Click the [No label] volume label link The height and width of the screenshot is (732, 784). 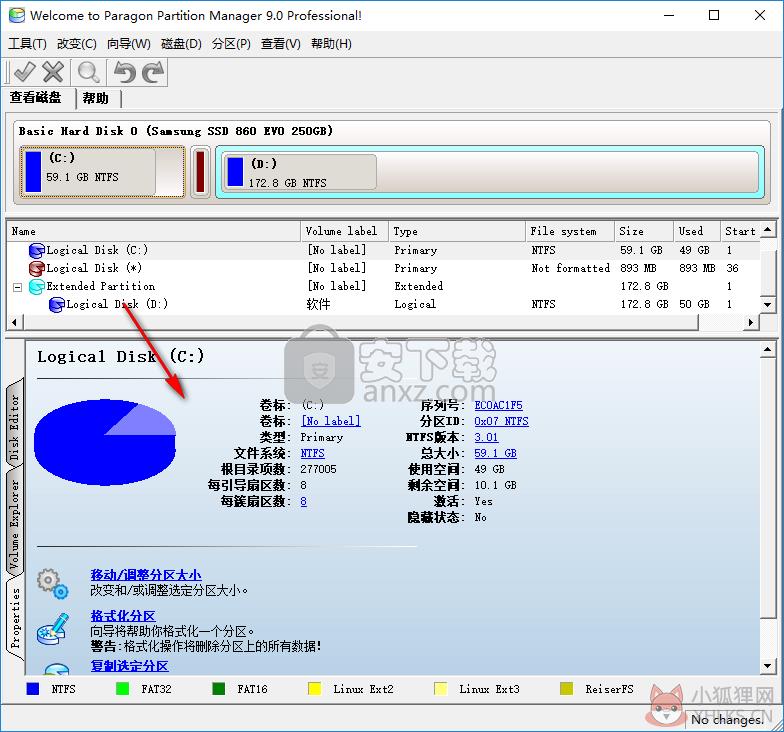[330, 421]
